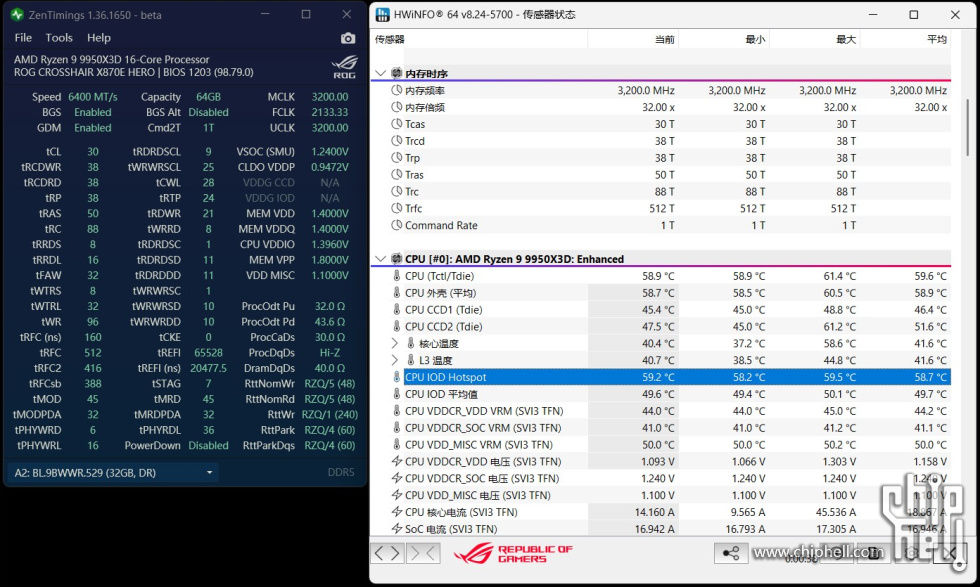Take a screenshot with ZenTimings camera icon
The height and width of the screenshot is (587, 980).
point(348,38)
